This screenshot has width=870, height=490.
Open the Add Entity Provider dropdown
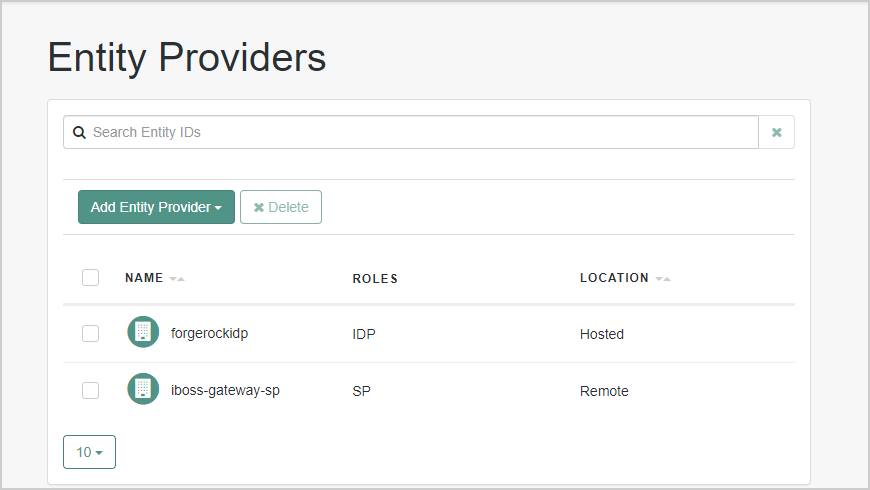[156, 207]
